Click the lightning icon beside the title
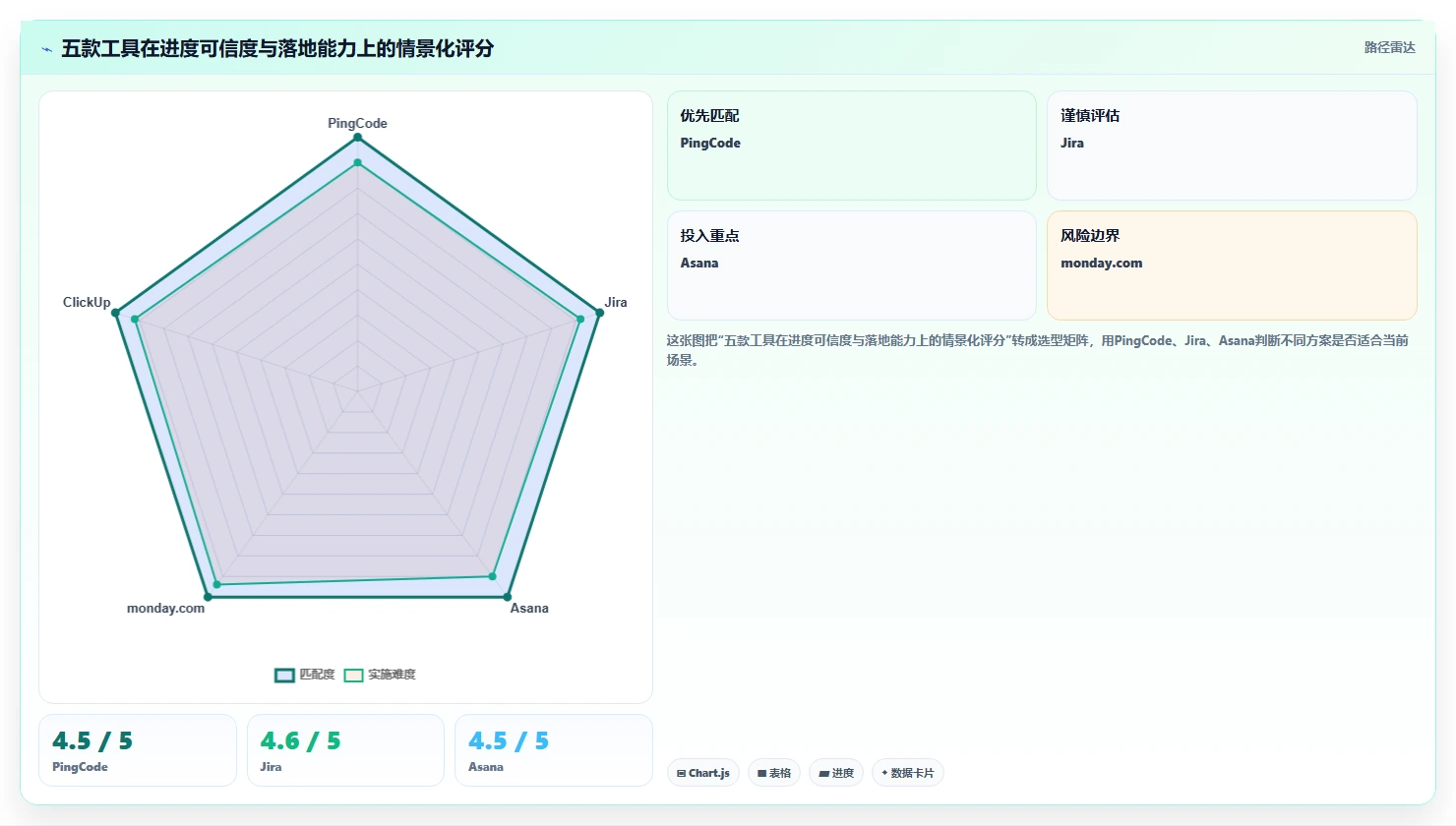 (46, 49)
